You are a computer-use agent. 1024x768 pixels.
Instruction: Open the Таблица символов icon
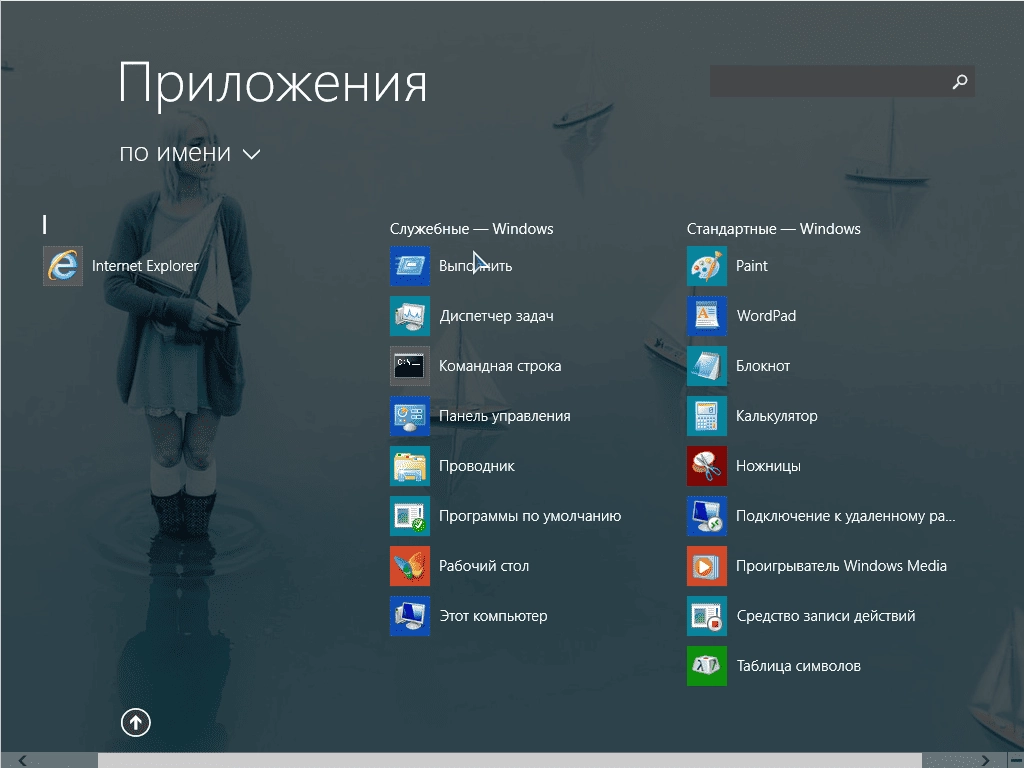[707, 666]
